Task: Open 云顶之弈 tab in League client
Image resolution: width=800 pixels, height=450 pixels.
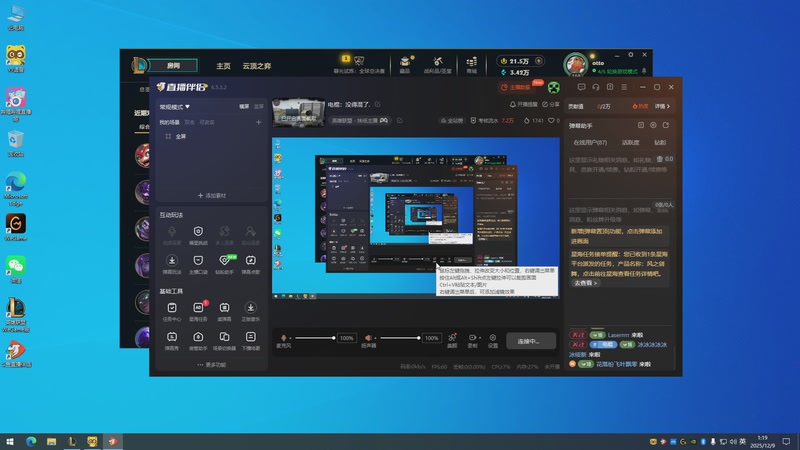Action: [257, 66]
